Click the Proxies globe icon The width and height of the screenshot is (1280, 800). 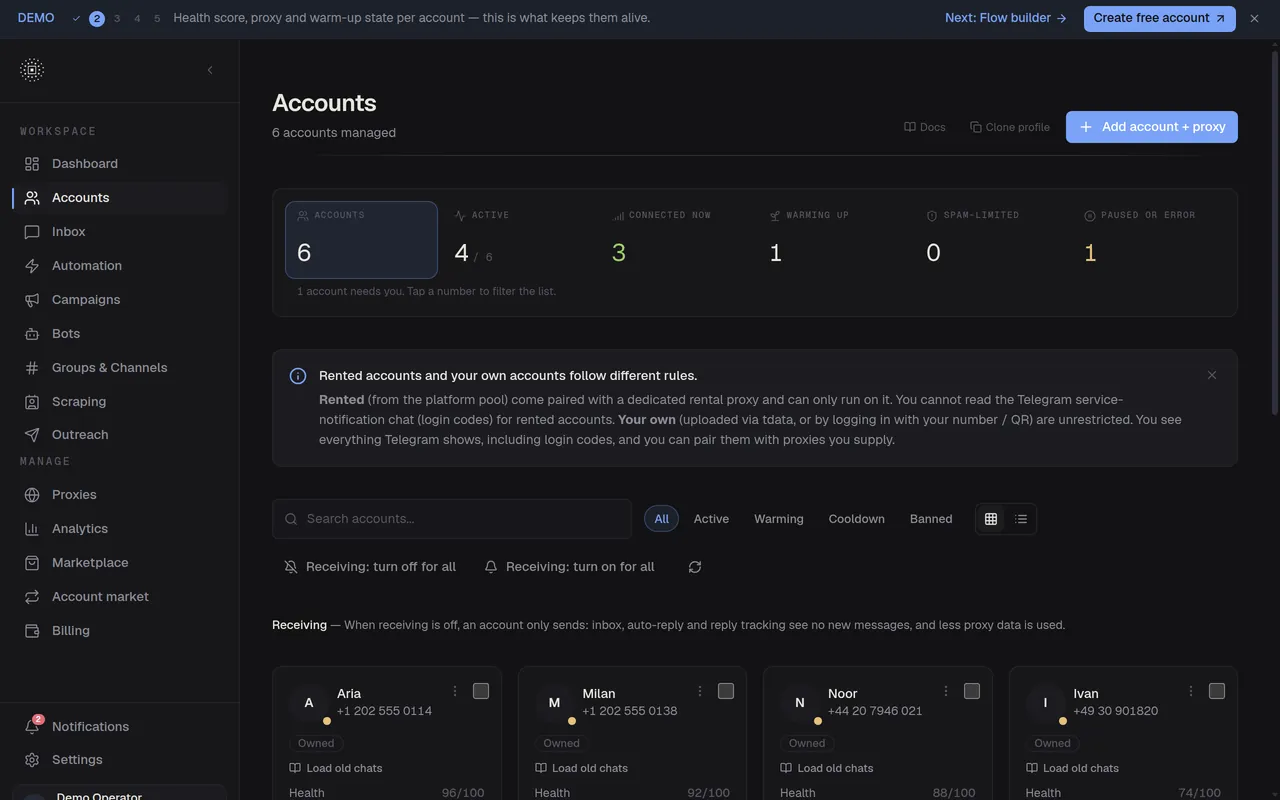click(x=32, y=495)
